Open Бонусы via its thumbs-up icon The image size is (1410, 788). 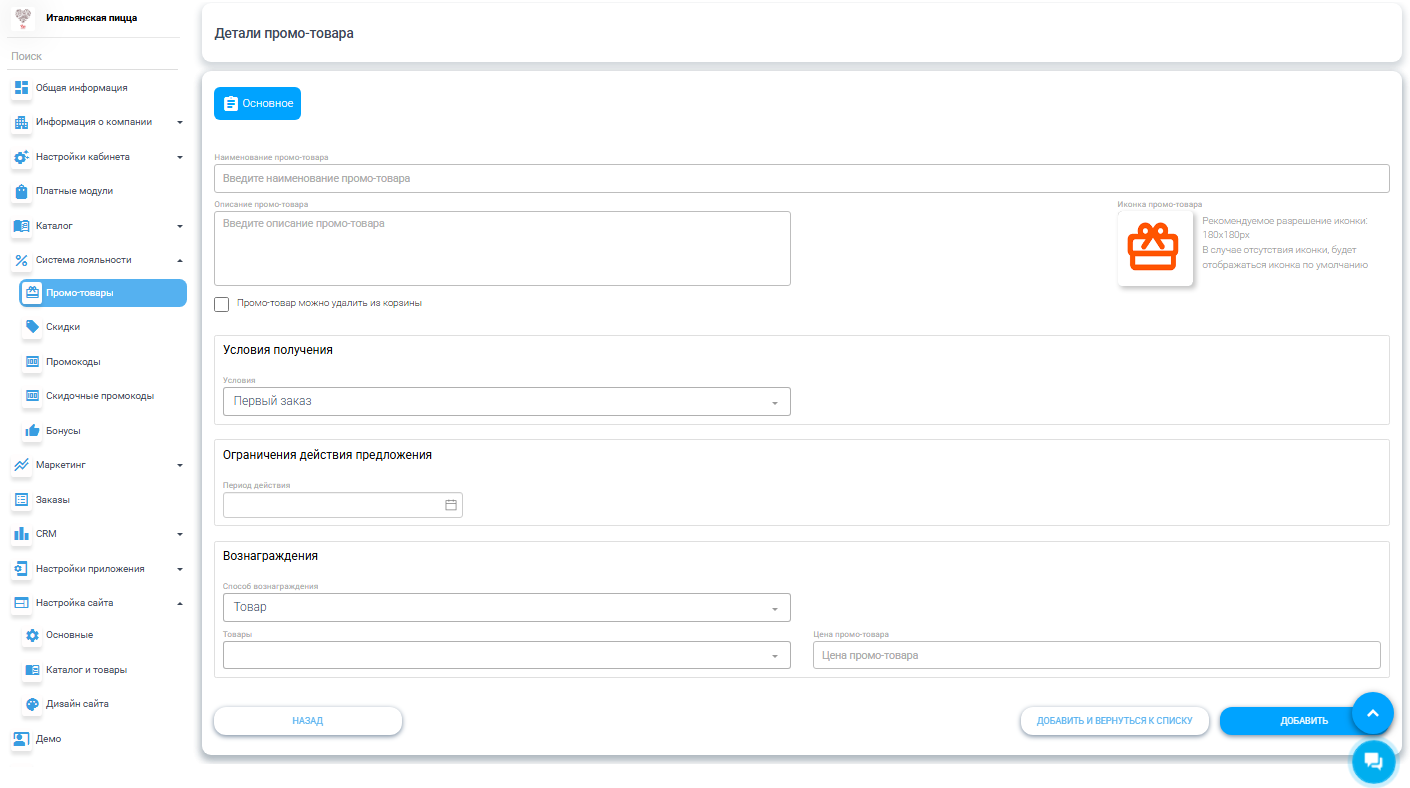pyautogui.click(x=32, y=431)
